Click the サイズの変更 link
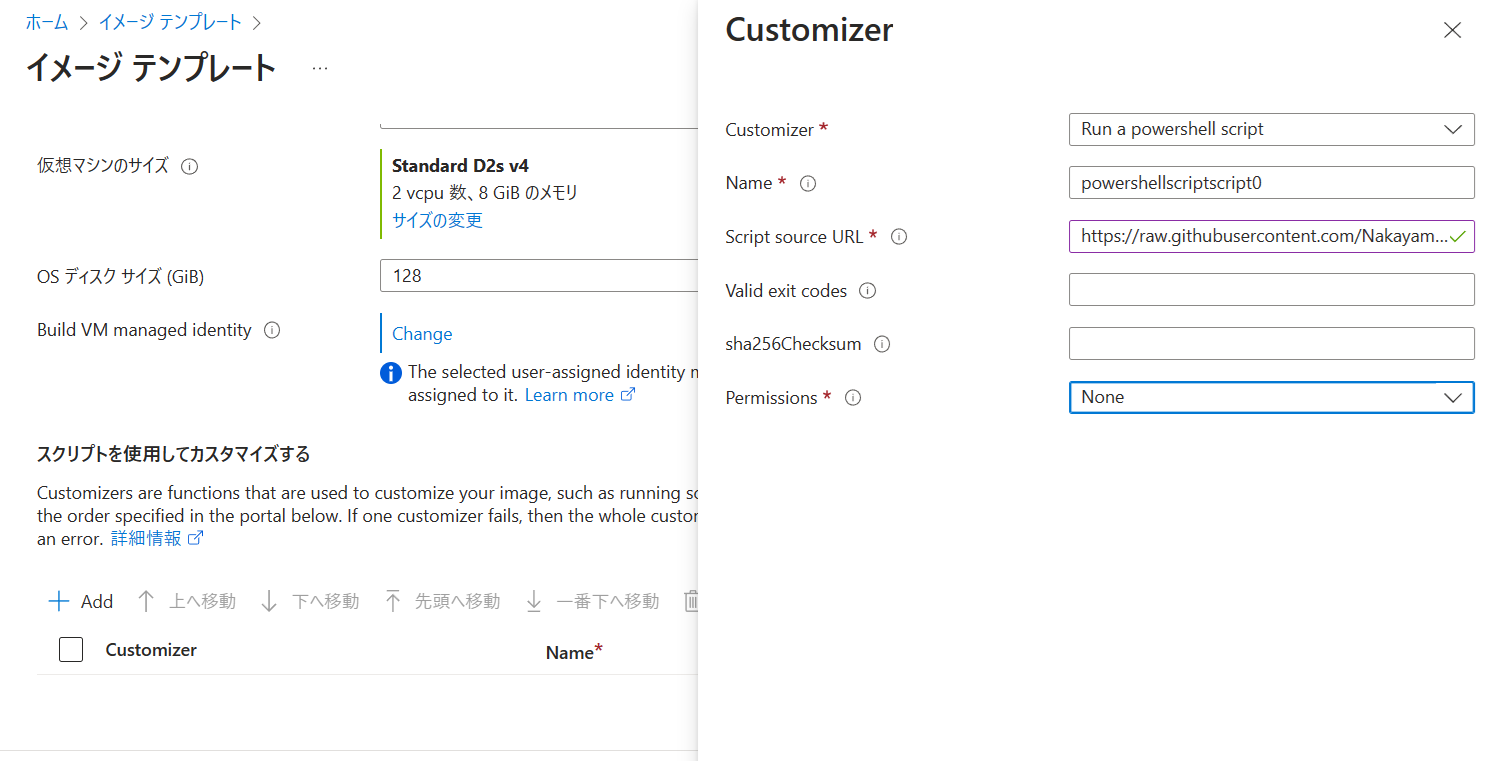1493x761 pixels. coord(437,220)
